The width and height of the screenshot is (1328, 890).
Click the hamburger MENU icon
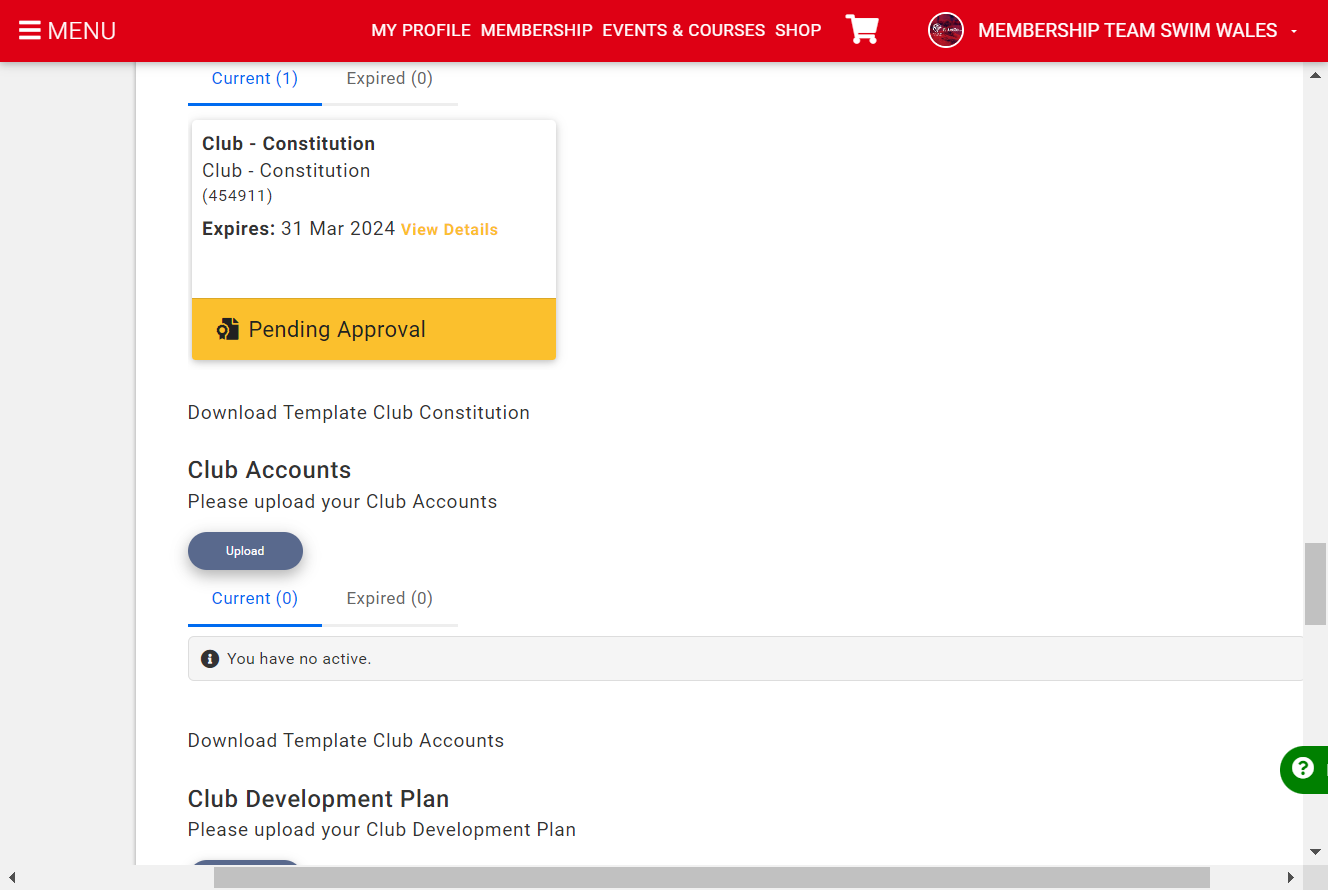tap(29, 31)
